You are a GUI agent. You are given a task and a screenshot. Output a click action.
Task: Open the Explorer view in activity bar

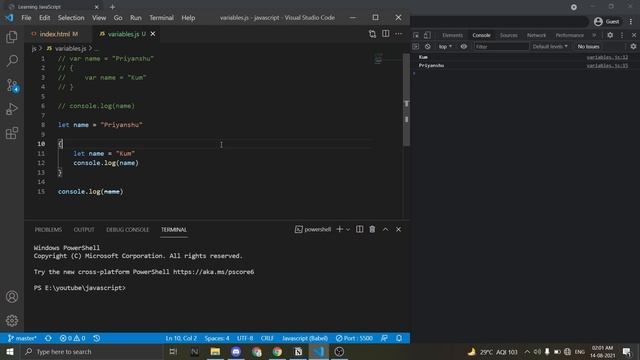coord(12,37)
